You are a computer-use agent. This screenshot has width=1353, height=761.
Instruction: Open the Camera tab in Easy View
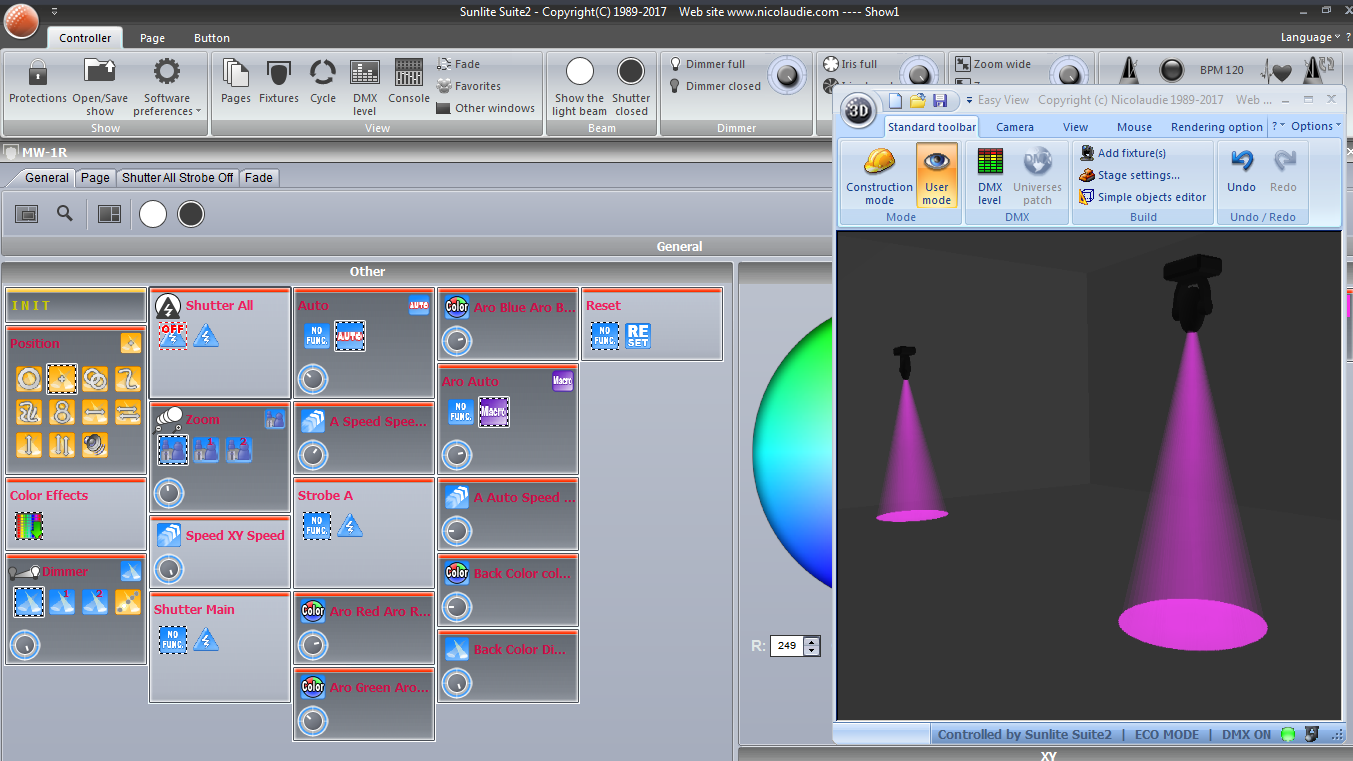[1015, 127]
